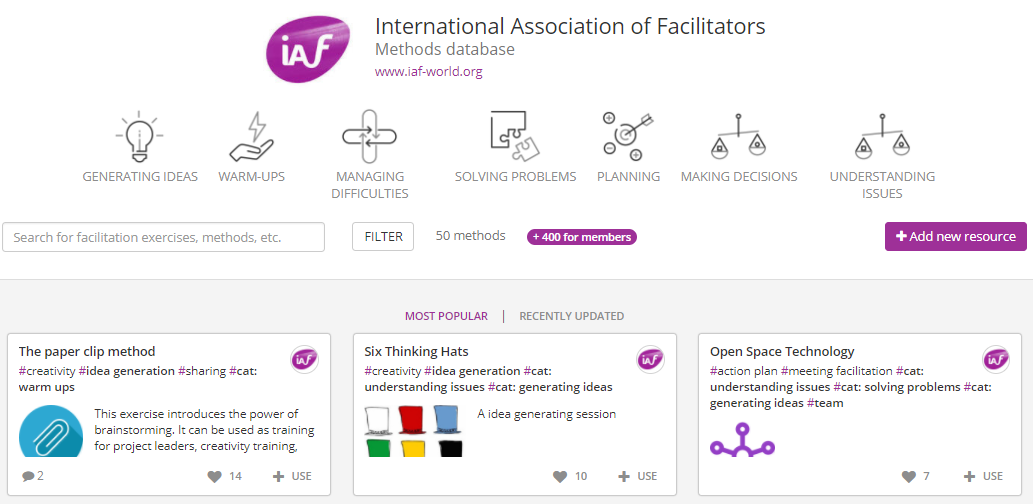Click Add new resource button

coord(955,237)
